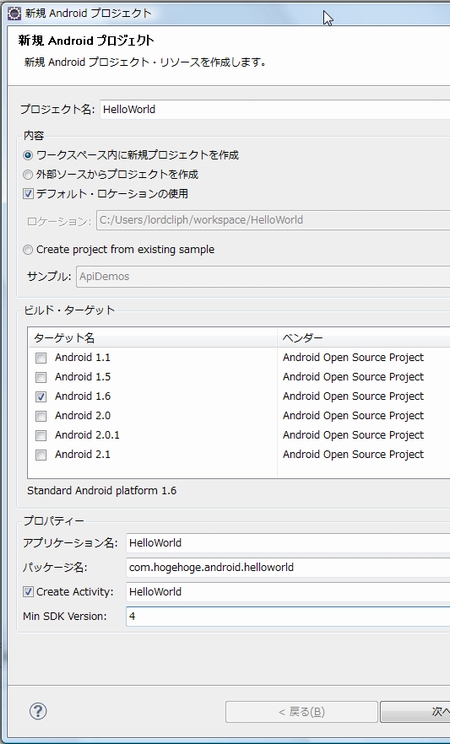
Task: Click the Eclipse icon in the title bar
Action: click(14, 13)
